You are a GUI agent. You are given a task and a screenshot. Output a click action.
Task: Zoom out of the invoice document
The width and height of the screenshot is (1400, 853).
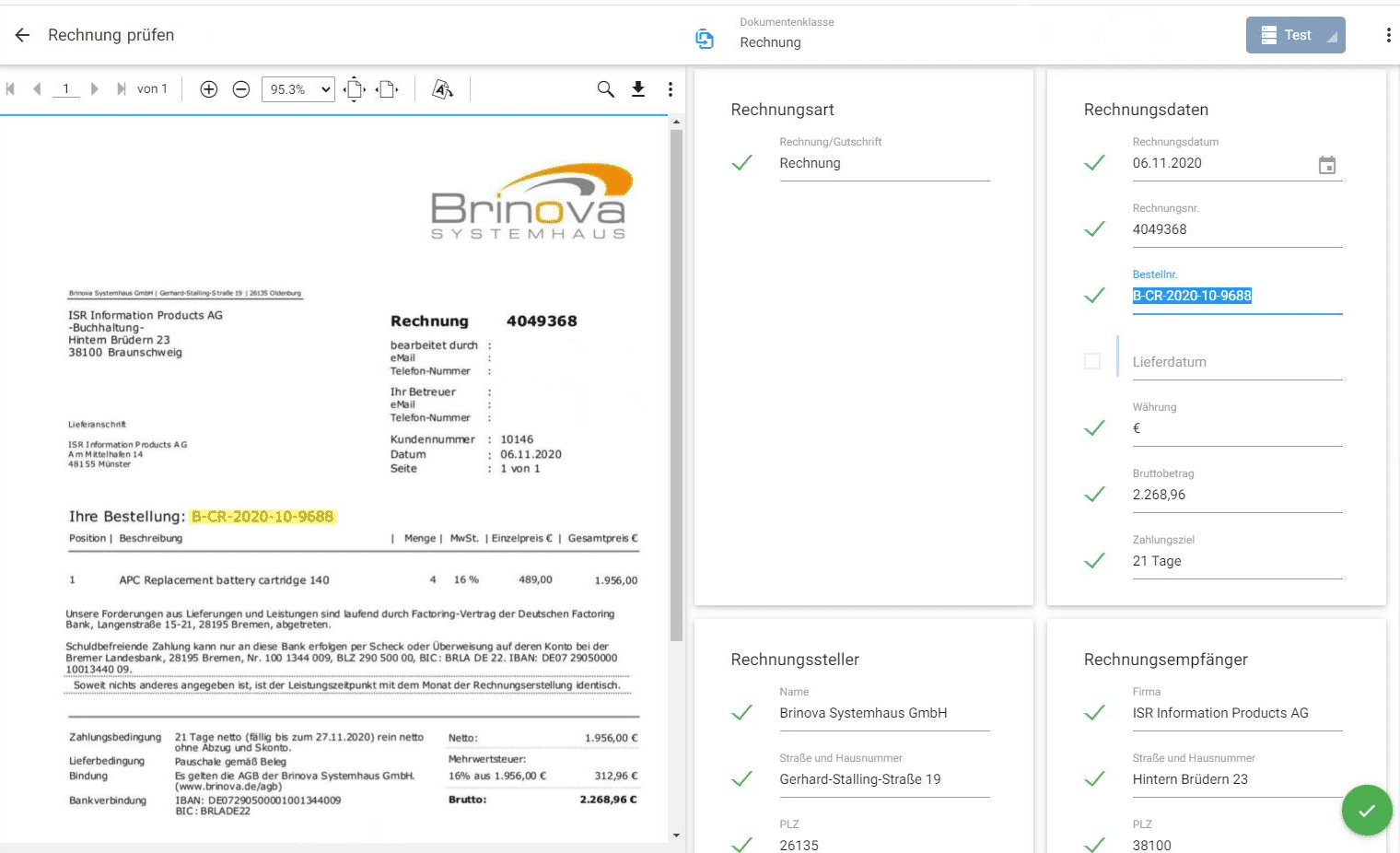240,88
